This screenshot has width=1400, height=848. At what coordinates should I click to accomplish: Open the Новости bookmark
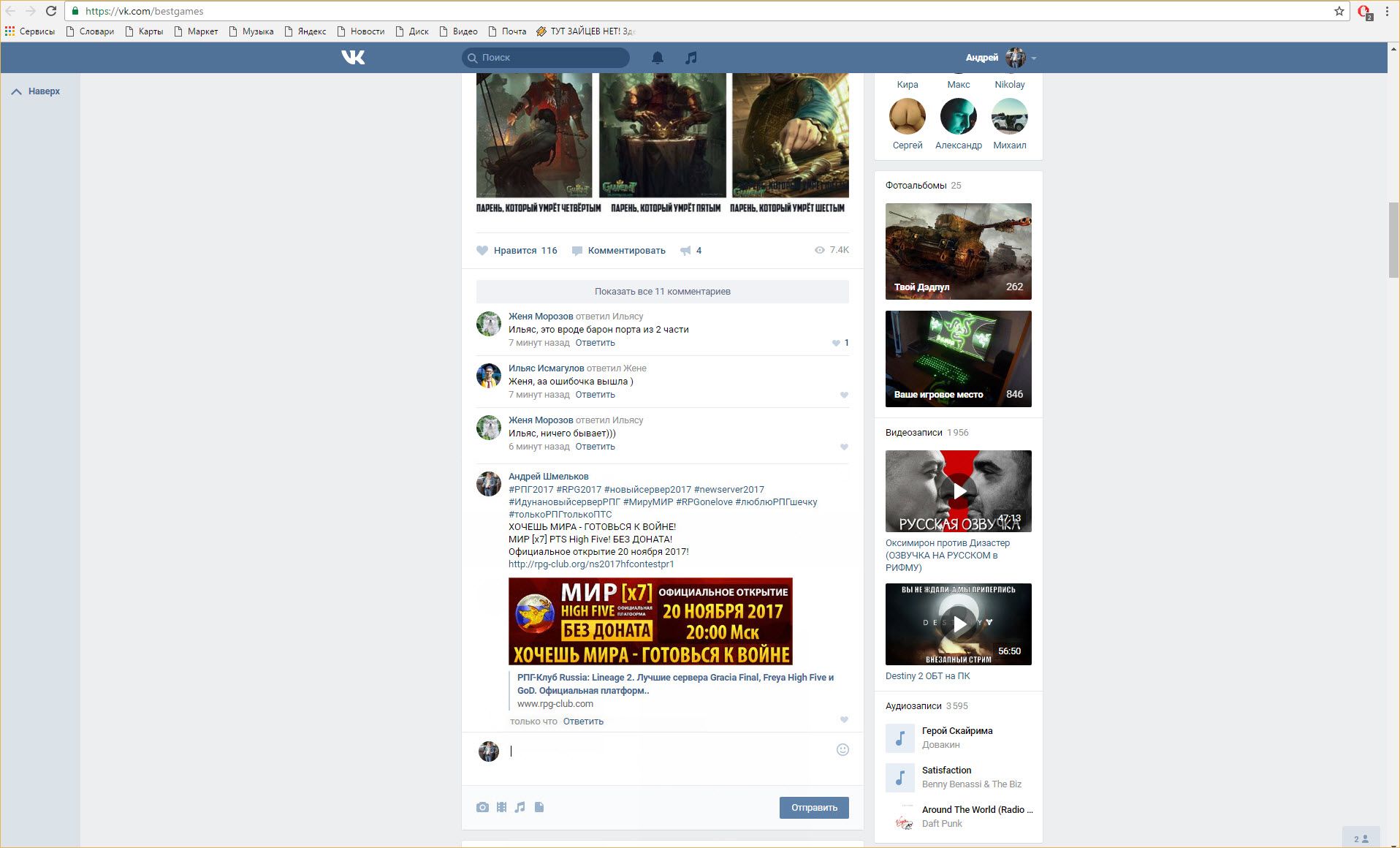(x=360, y=31)
